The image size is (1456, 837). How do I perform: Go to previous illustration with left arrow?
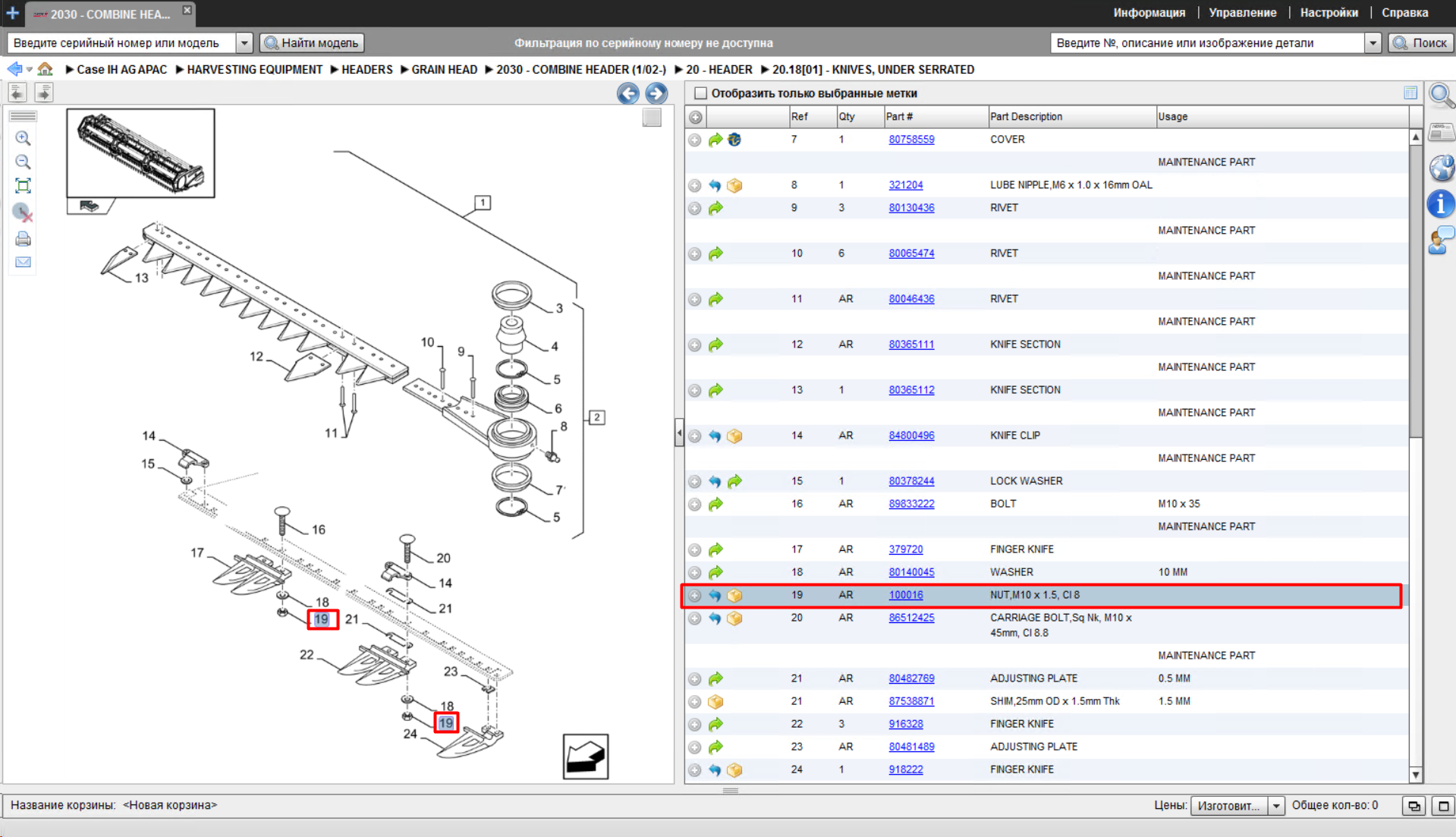[627, 93]
